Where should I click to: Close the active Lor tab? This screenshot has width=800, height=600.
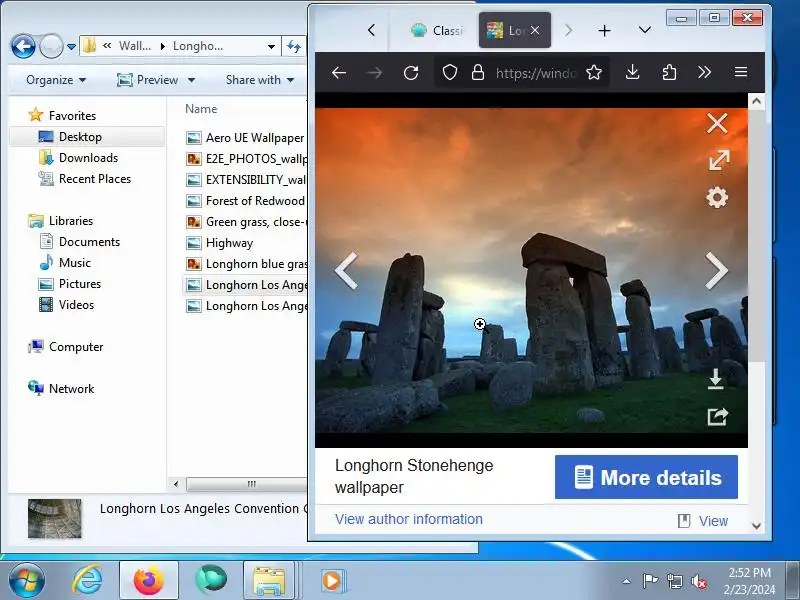tap(535, 30)
